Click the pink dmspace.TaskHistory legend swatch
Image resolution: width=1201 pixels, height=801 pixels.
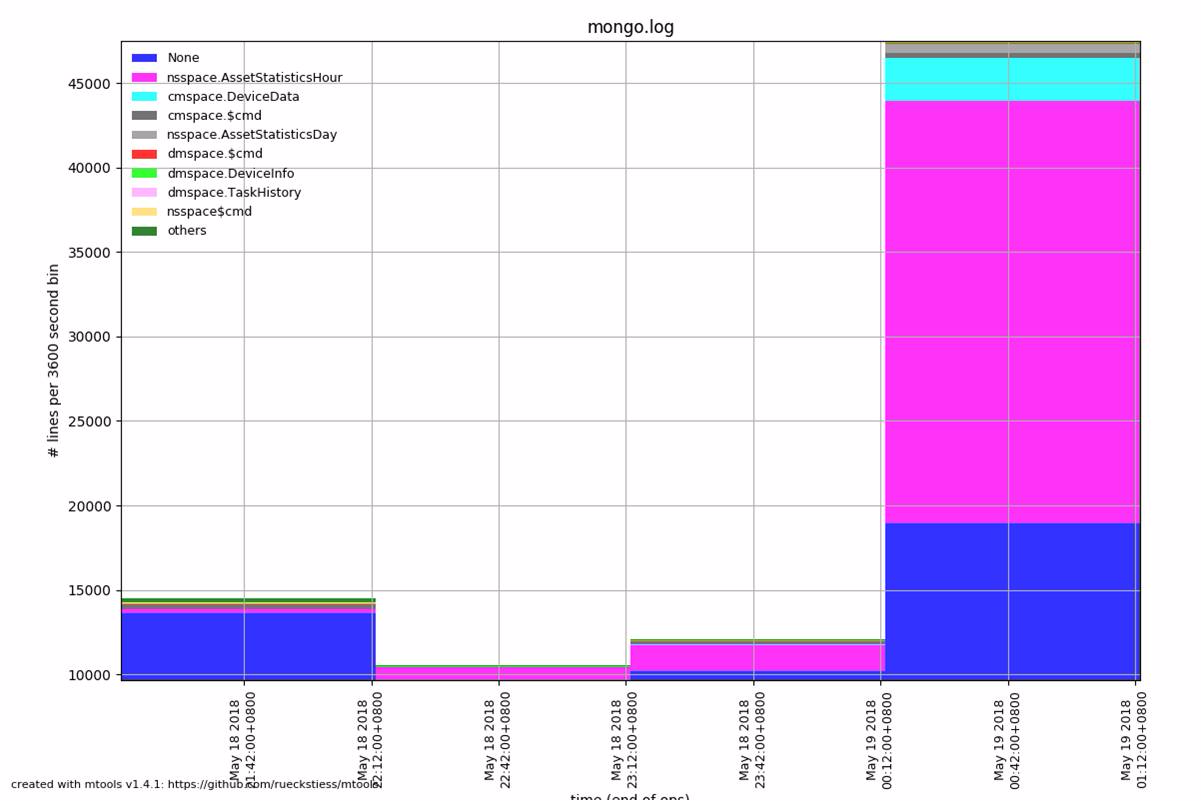coord(144,192)
